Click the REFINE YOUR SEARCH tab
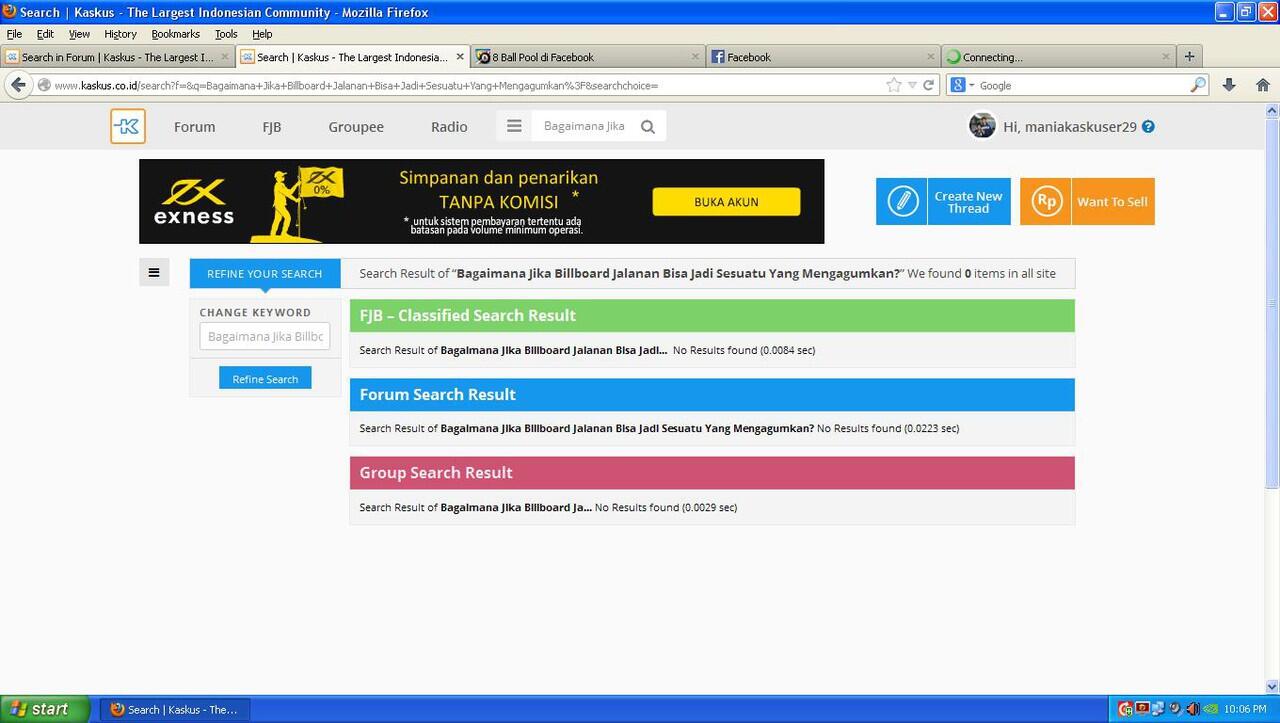Image resolution: width=1280 pixels, height=723 pixels. (265, 273)
